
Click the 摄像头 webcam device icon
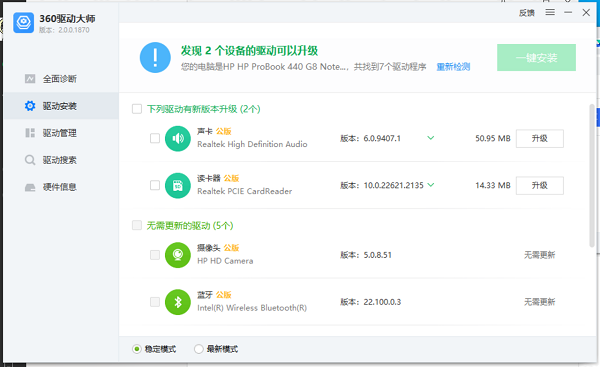[178, 255]
